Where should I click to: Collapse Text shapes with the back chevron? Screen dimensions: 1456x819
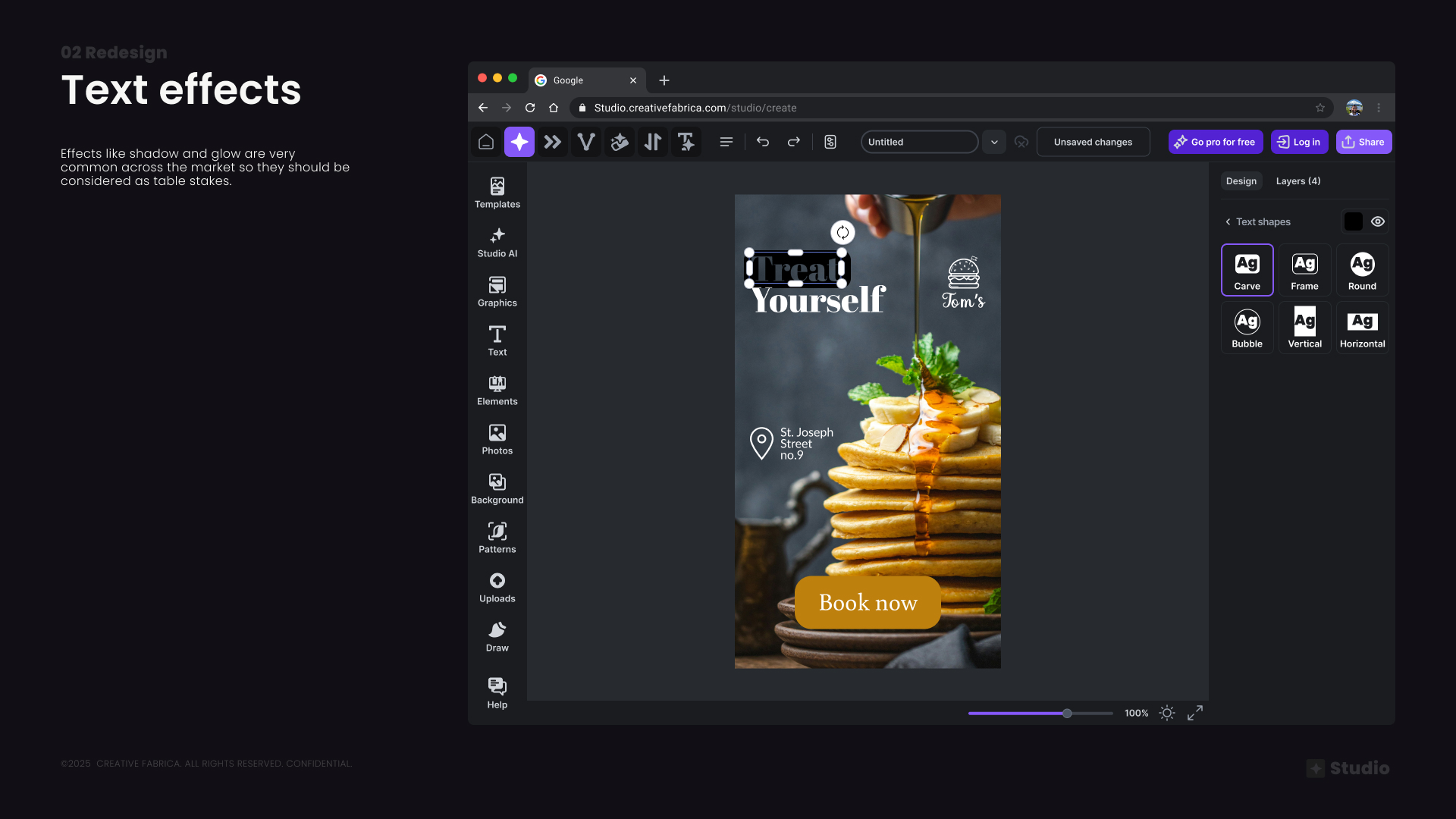pyautogui.click(x=1228, y=221)
